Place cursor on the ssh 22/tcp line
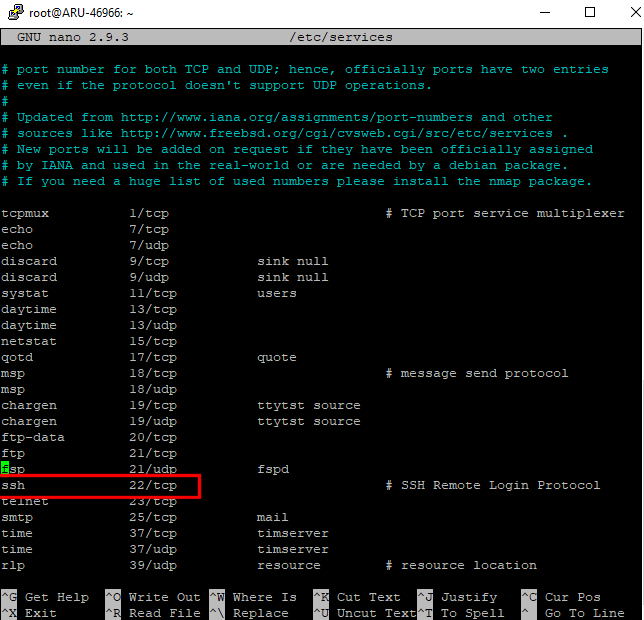Image resolution: width=644 pixels, height=620 pixels. (x=100, y=485)
